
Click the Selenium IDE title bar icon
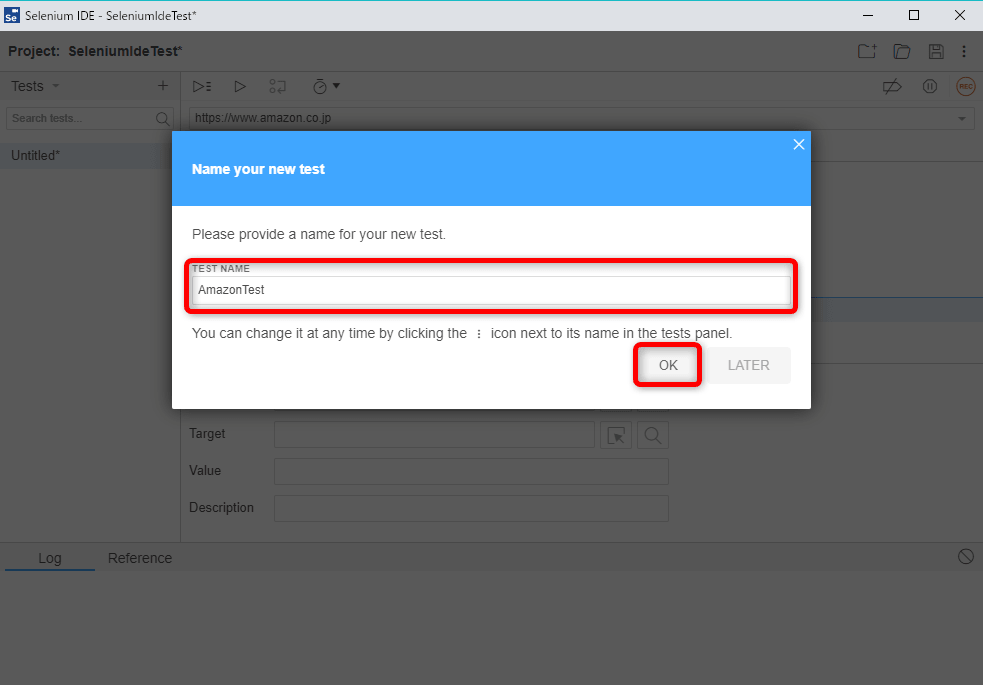click(12, 16)
